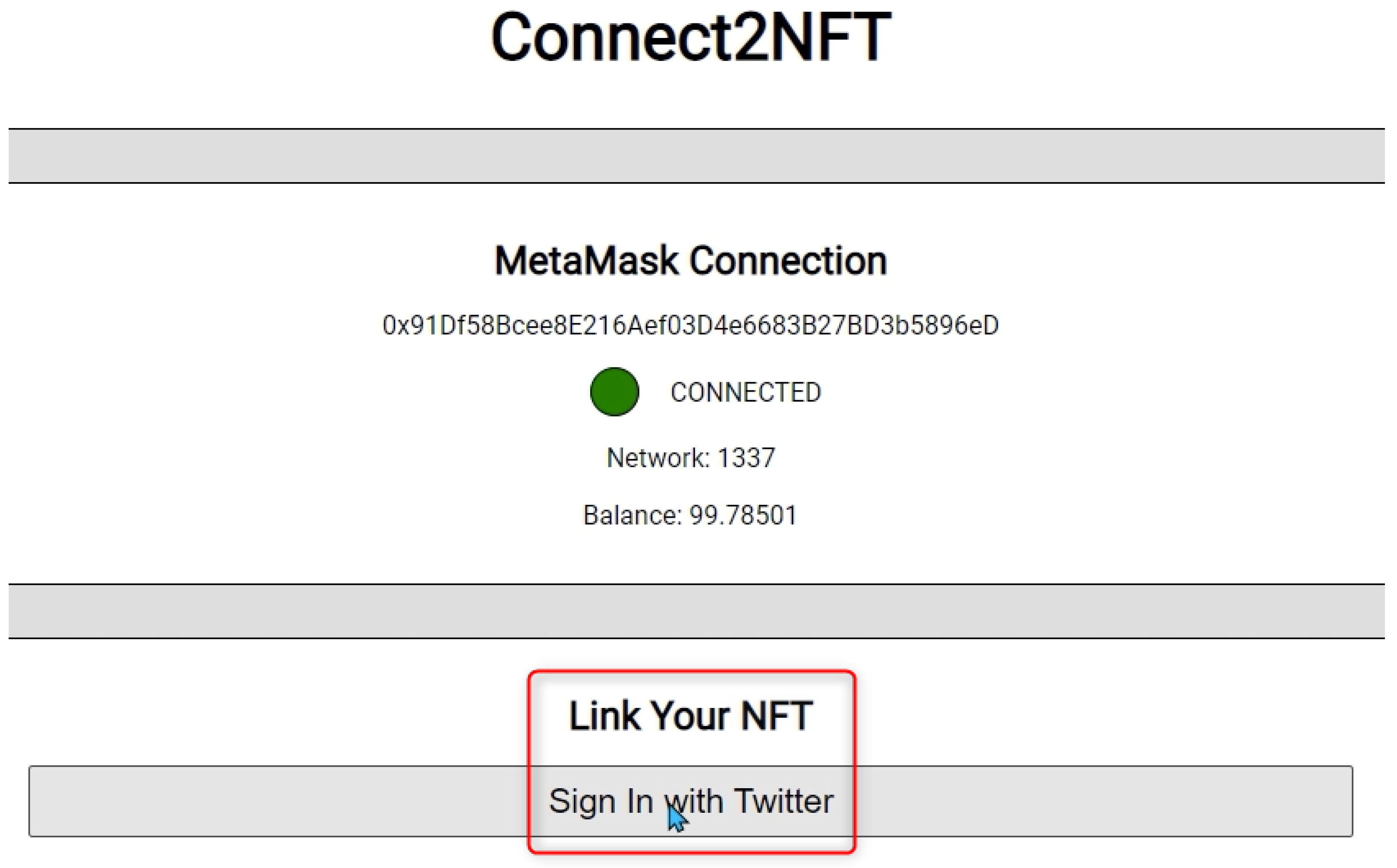This screenshot has height=868, width=1397.
Task: Click the gray divider bar under the title
Action: coord(690,156)
